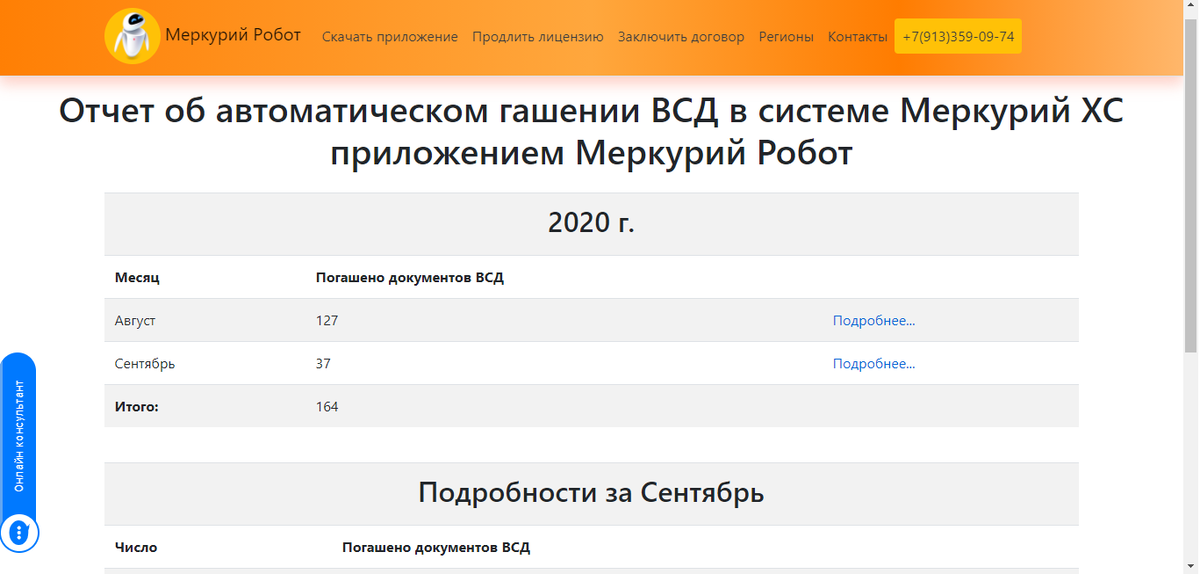The image size is (1200, 574).
Task: Click Погашено документов ВСД header in 2020 table
Action: click(x=410, y=278)
